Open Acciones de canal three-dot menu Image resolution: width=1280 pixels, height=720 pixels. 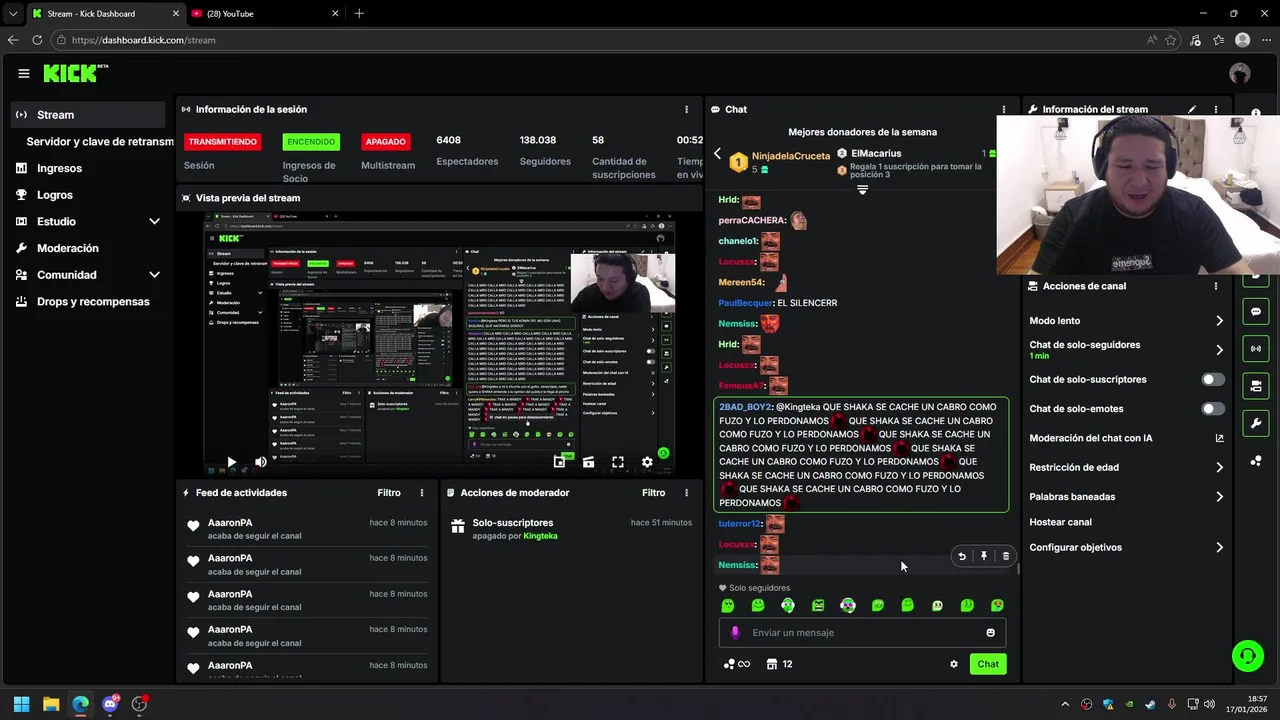pyautogui.click(x=1216, y=286)
